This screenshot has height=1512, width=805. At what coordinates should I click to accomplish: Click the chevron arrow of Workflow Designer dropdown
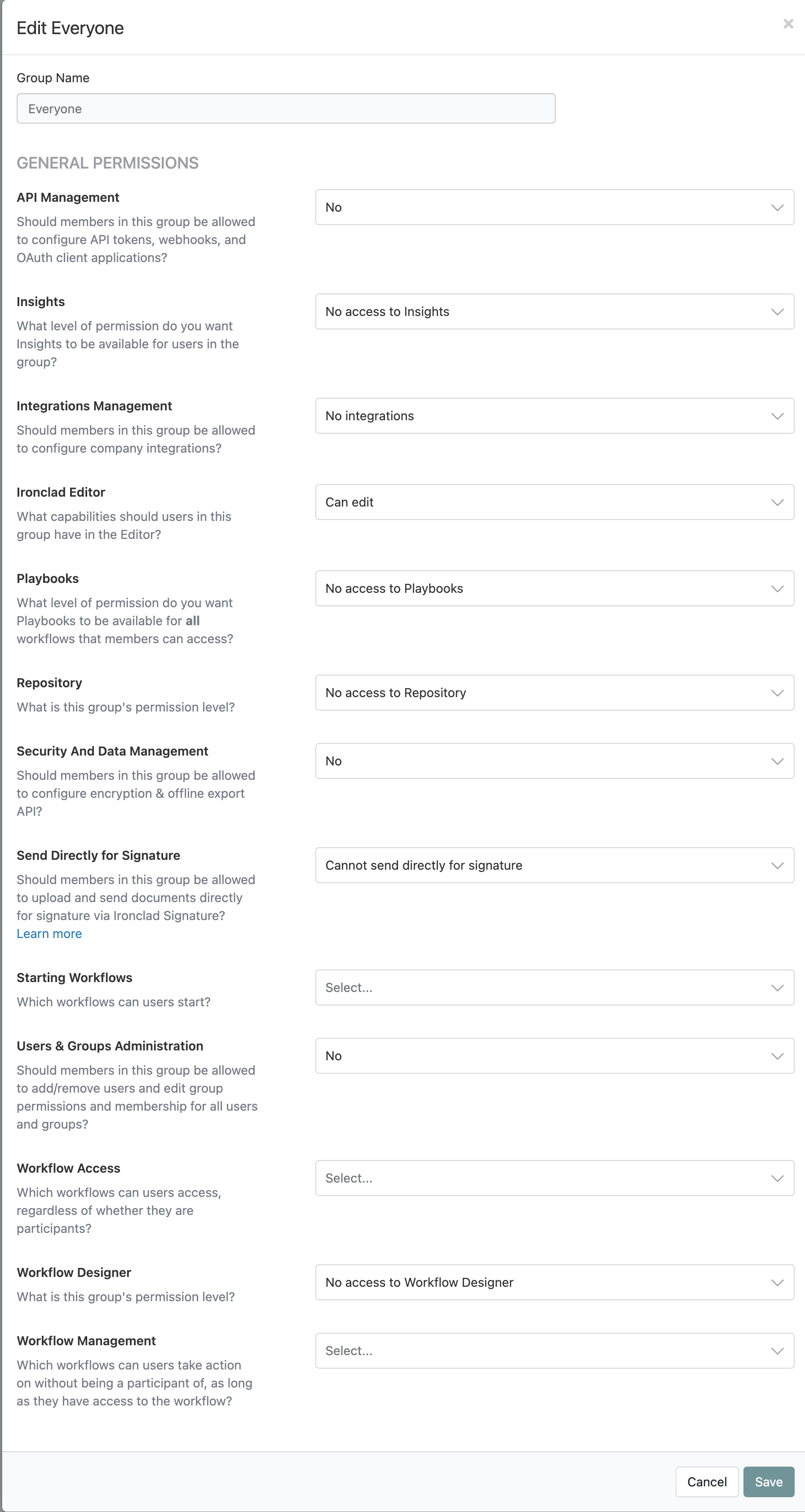click(x=778, y=1282)
